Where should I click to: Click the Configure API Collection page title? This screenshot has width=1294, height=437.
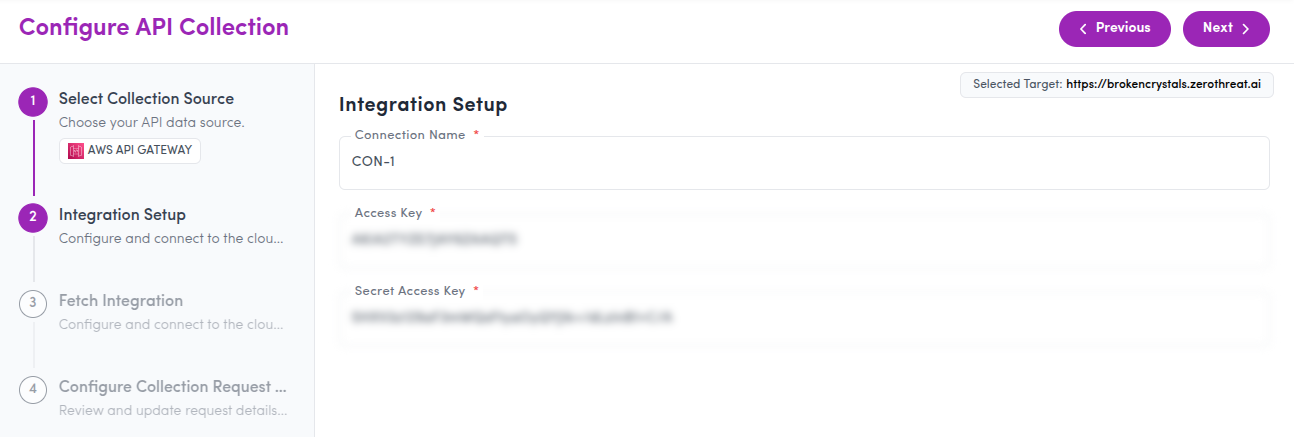tap(154, 28)
